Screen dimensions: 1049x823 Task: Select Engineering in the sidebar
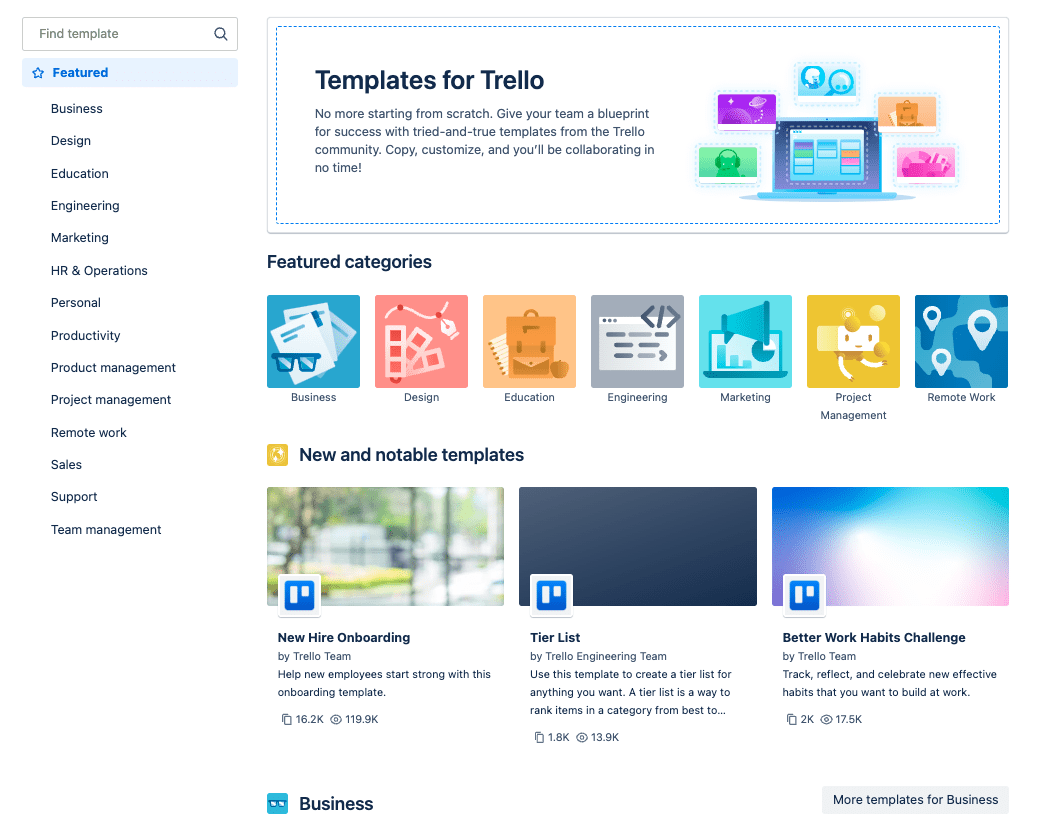(x=85, y=205)
